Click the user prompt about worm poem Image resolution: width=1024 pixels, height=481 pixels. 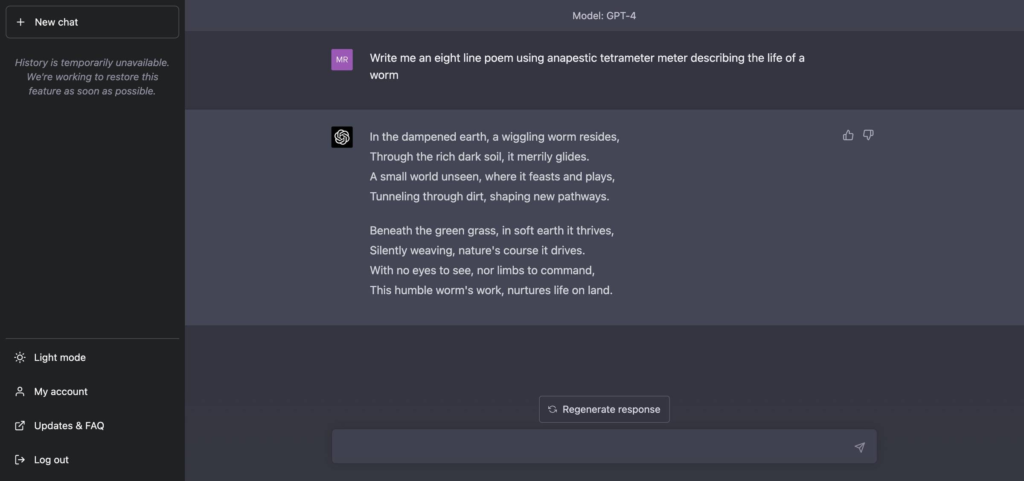(587, 66)
